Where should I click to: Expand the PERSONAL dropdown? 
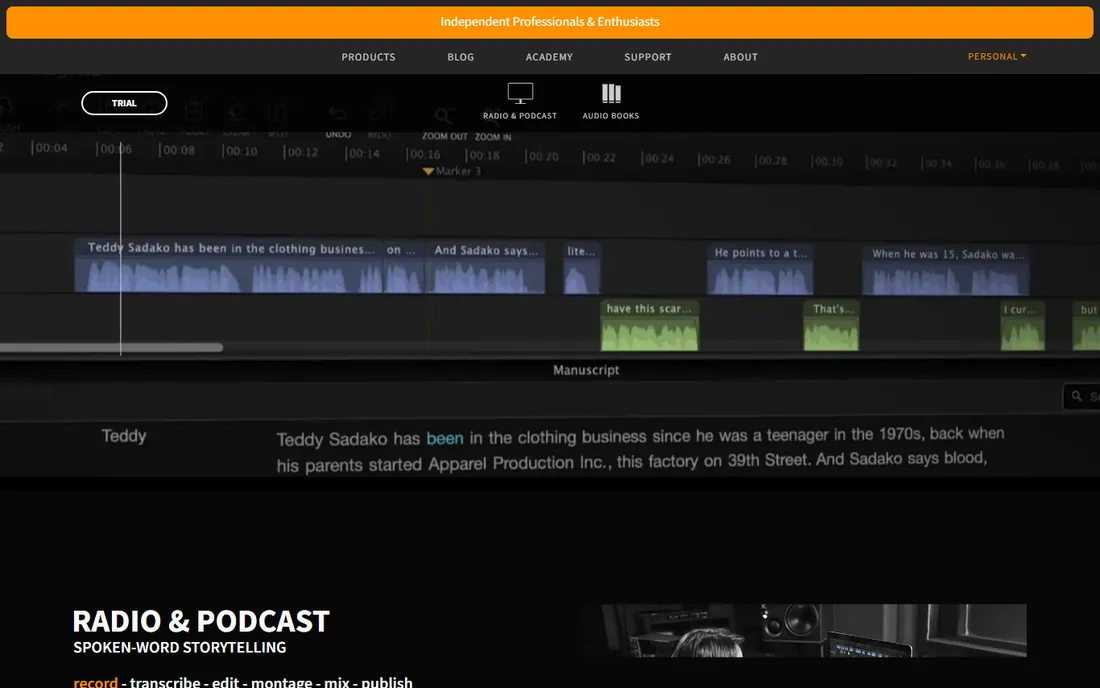(x=997, y=56)
